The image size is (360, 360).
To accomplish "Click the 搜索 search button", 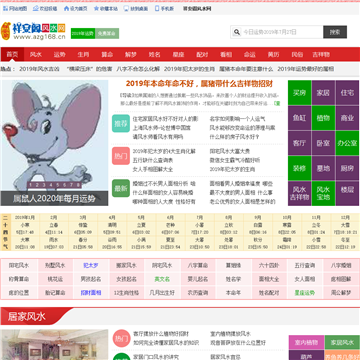I will (x=335, y=32).
